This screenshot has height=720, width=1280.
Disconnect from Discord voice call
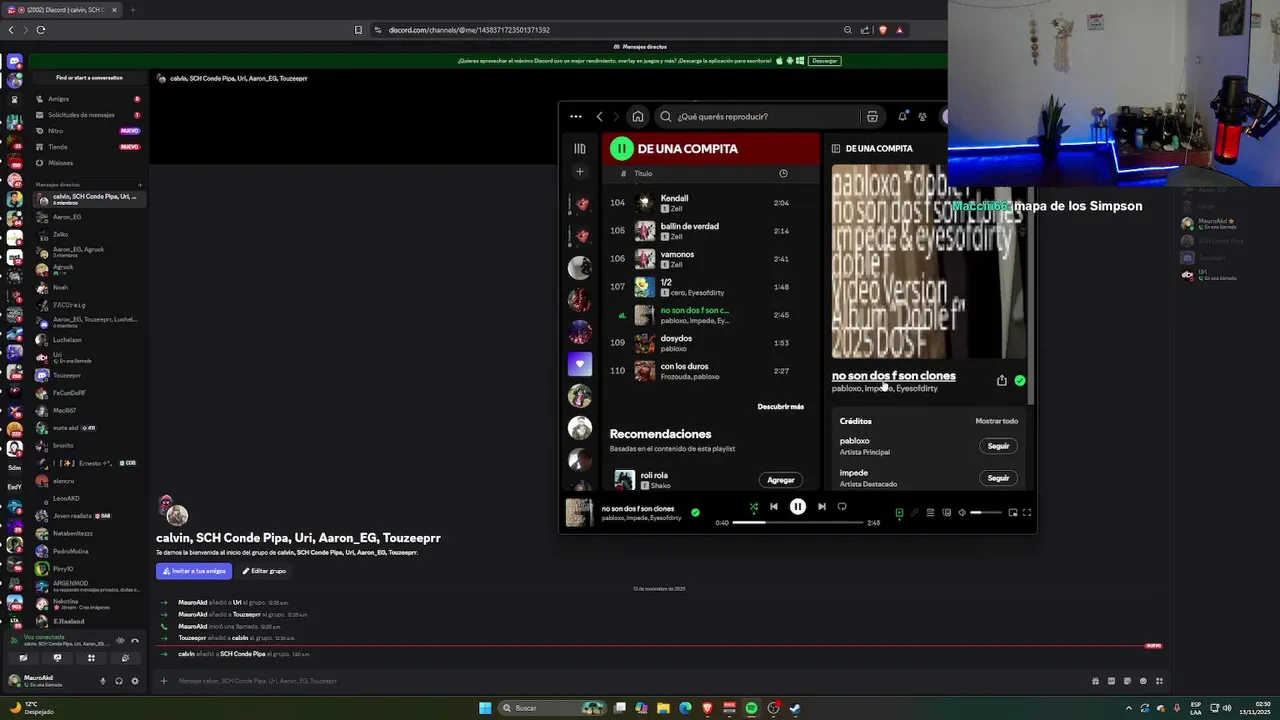pos(135,641)
